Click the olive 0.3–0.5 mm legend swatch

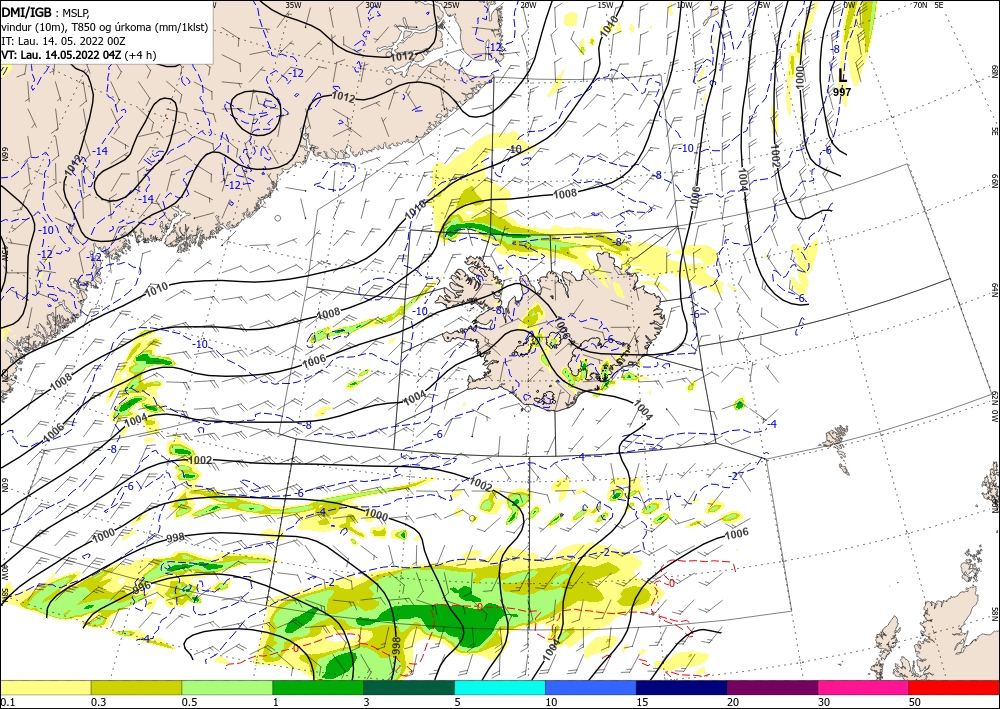tap(136, 687)
